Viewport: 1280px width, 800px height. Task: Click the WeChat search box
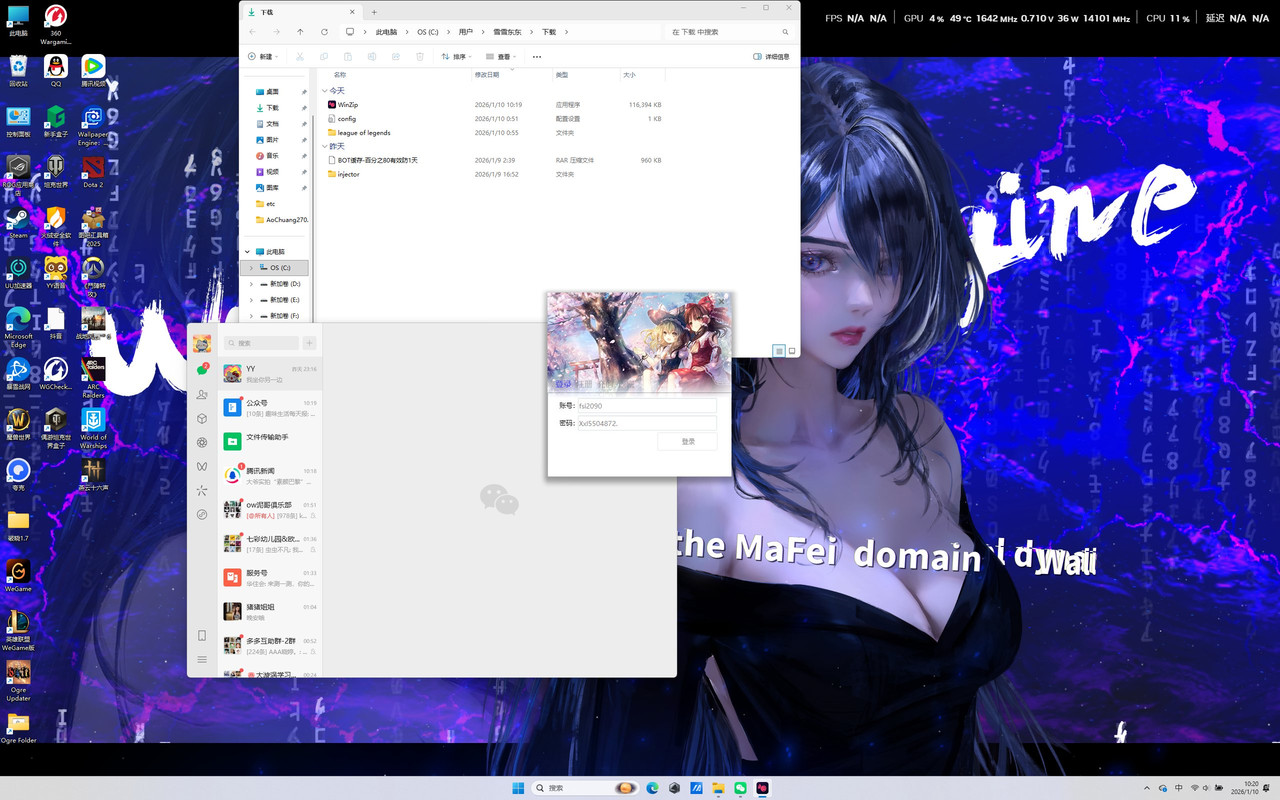click(262, 343)
